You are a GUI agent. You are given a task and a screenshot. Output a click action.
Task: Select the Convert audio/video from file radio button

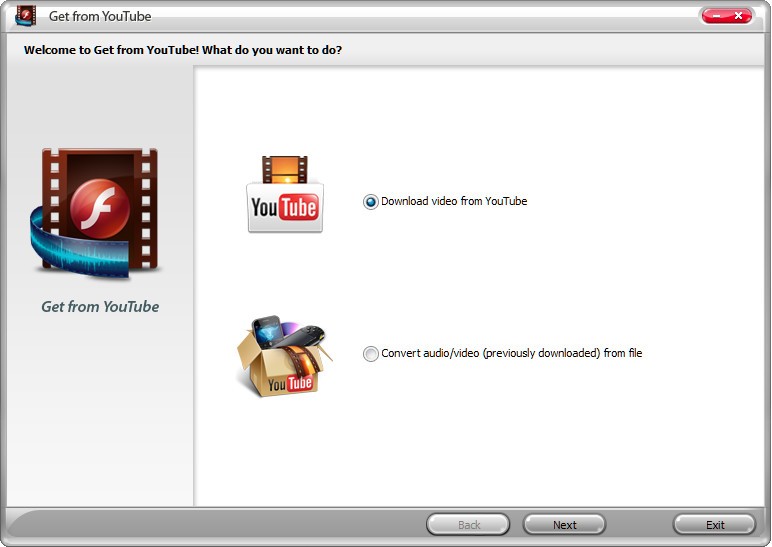pyautogui.click(x=370, y=354)
